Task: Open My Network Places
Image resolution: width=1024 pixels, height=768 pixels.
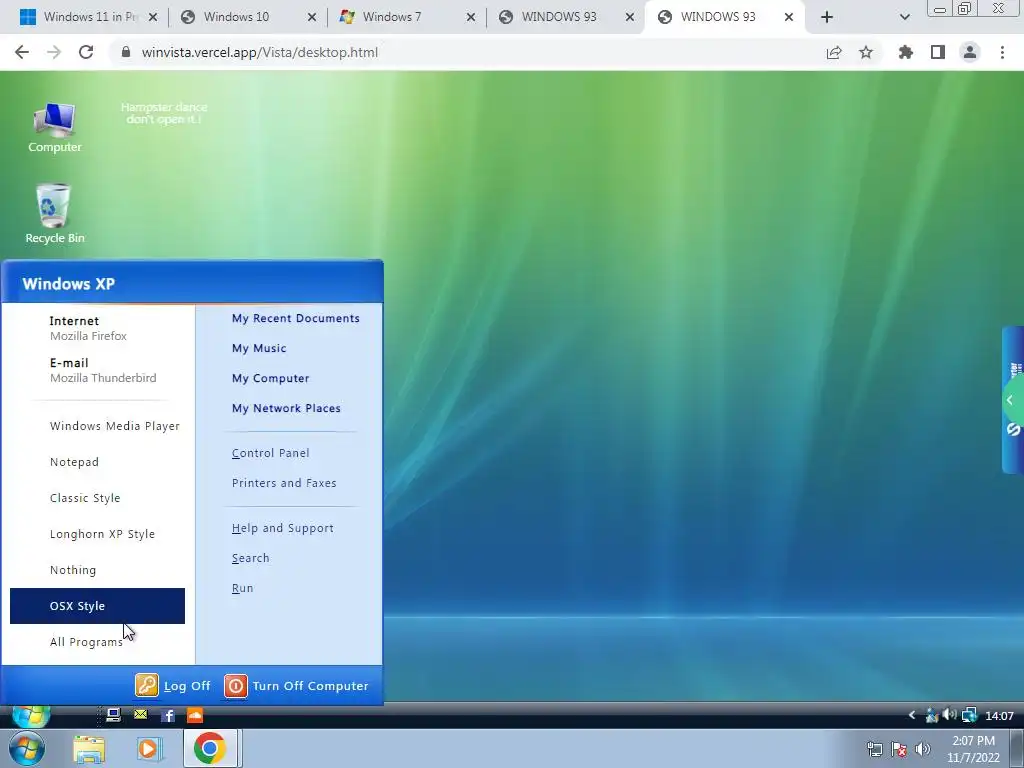Action: (x=286, y=408)
